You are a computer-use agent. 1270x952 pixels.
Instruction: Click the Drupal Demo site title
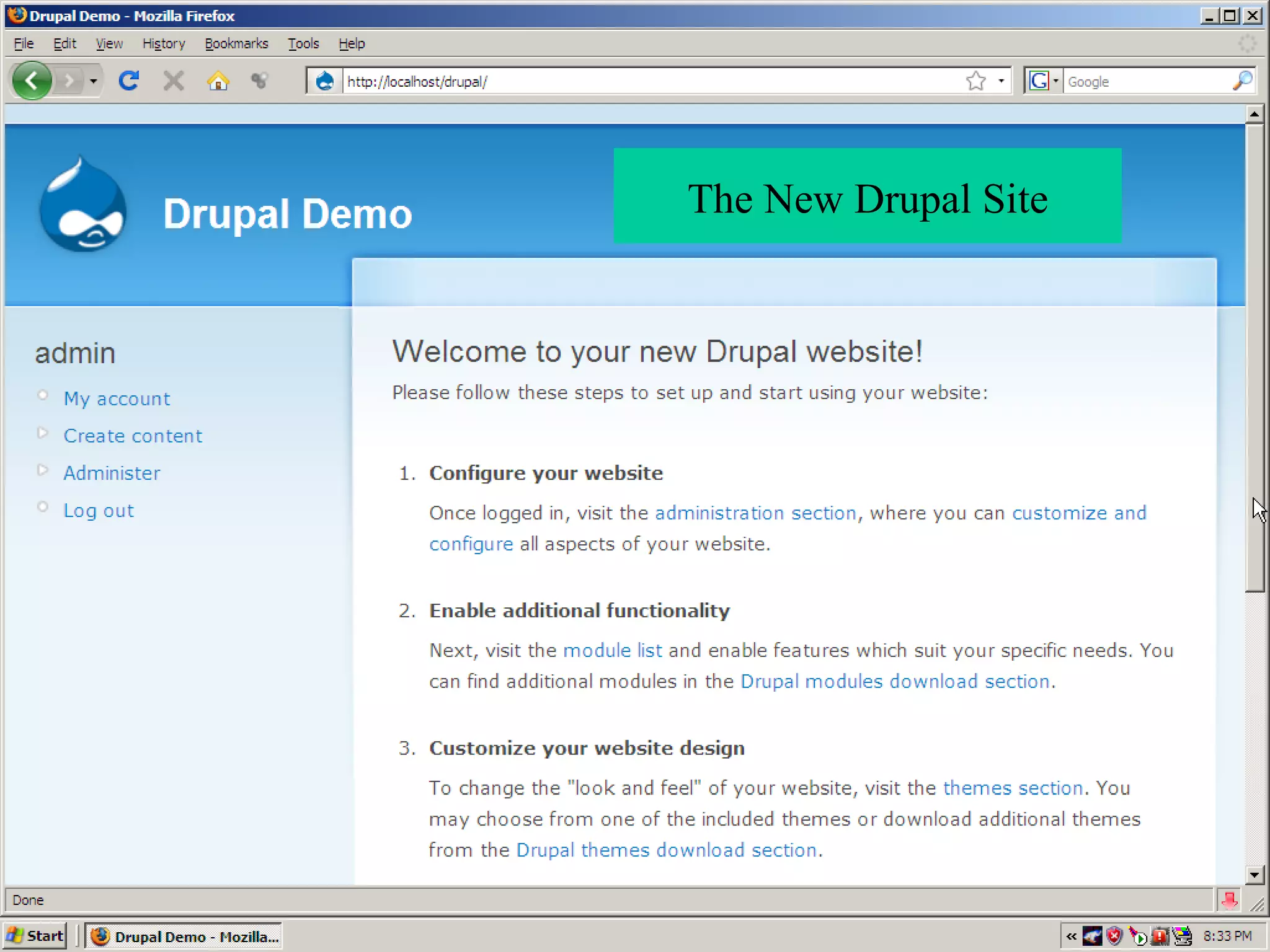point(287,214)
